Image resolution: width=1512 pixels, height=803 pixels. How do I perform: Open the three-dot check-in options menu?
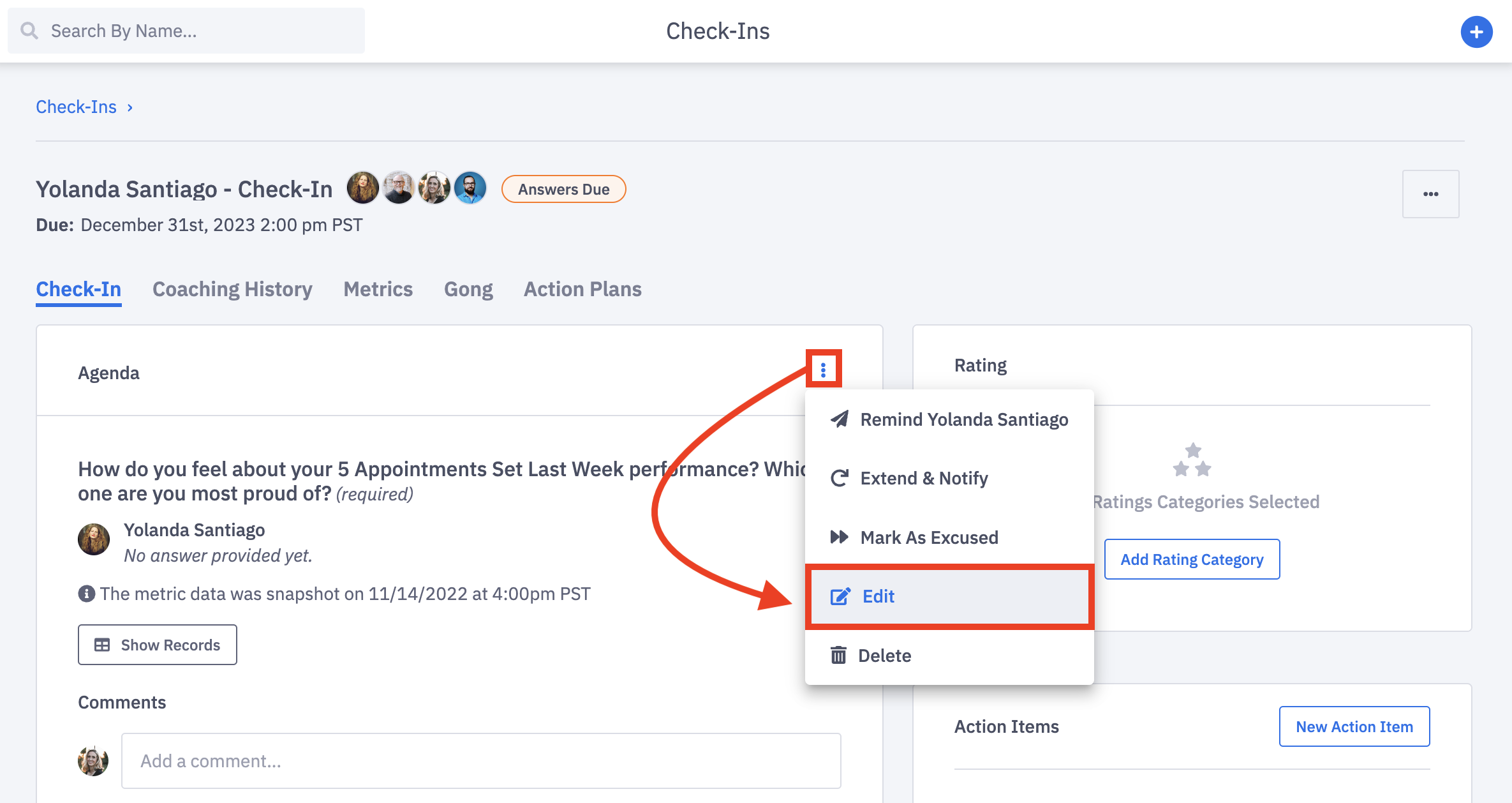click(x=1430, y=194)
